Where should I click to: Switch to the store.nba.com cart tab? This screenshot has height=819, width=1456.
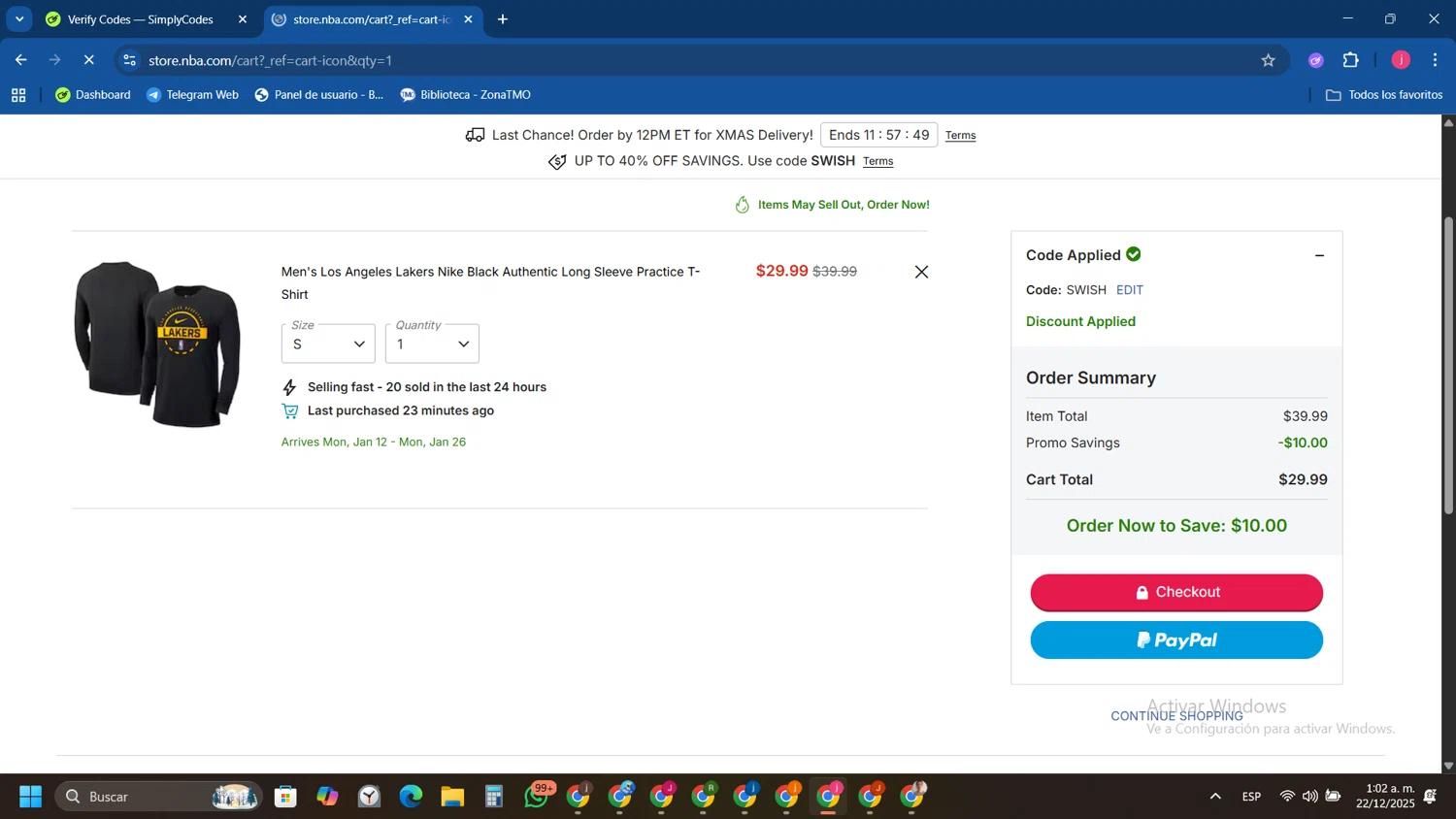pos(372,19)
